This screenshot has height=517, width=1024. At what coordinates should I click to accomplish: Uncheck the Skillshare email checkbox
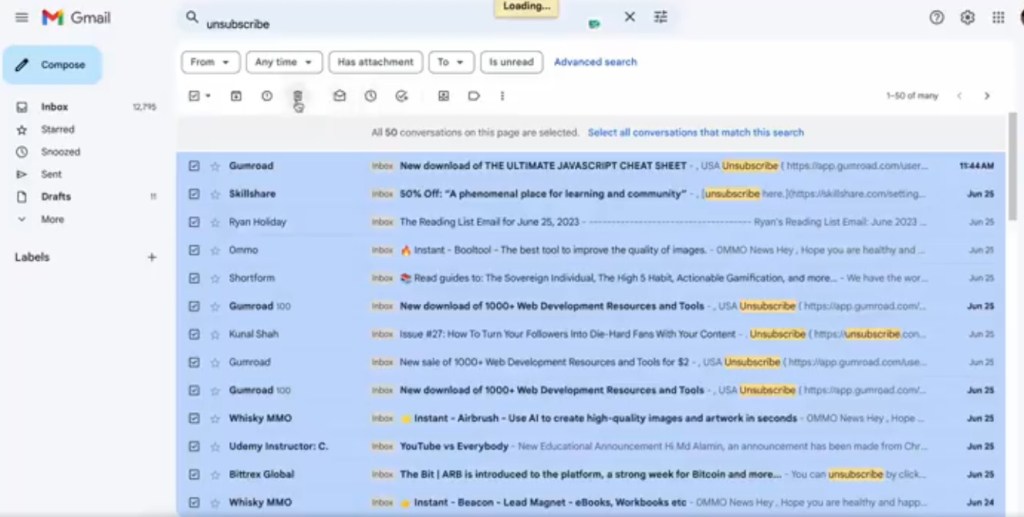tap(194, 194)
